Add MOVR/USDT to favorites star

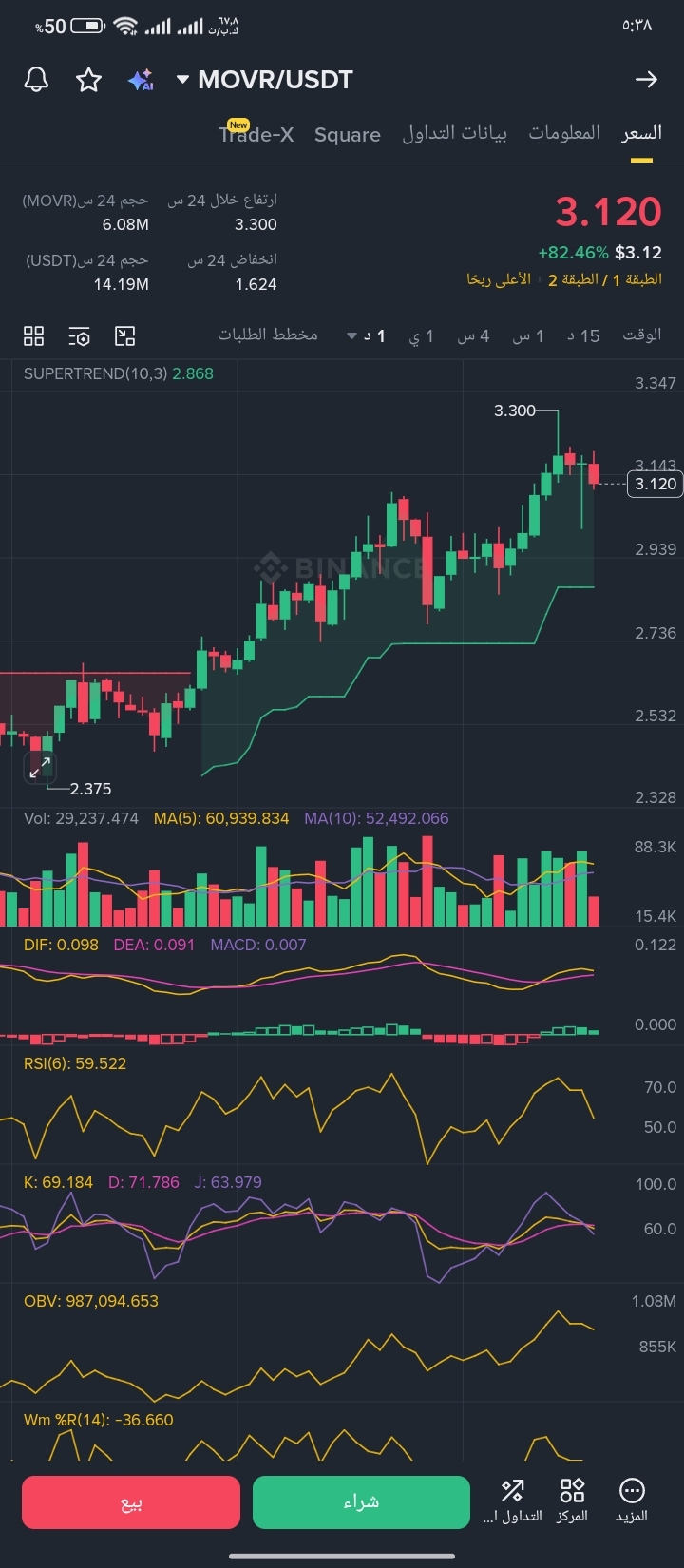[88, 80]
